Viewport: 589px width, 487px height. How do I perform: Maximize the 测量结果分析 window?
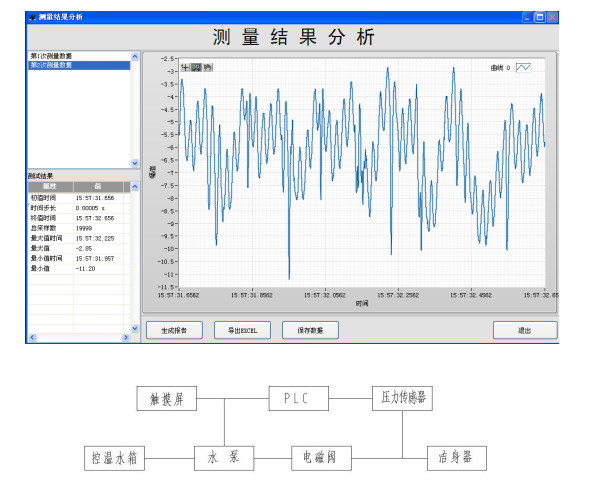(x=540, y=17)
